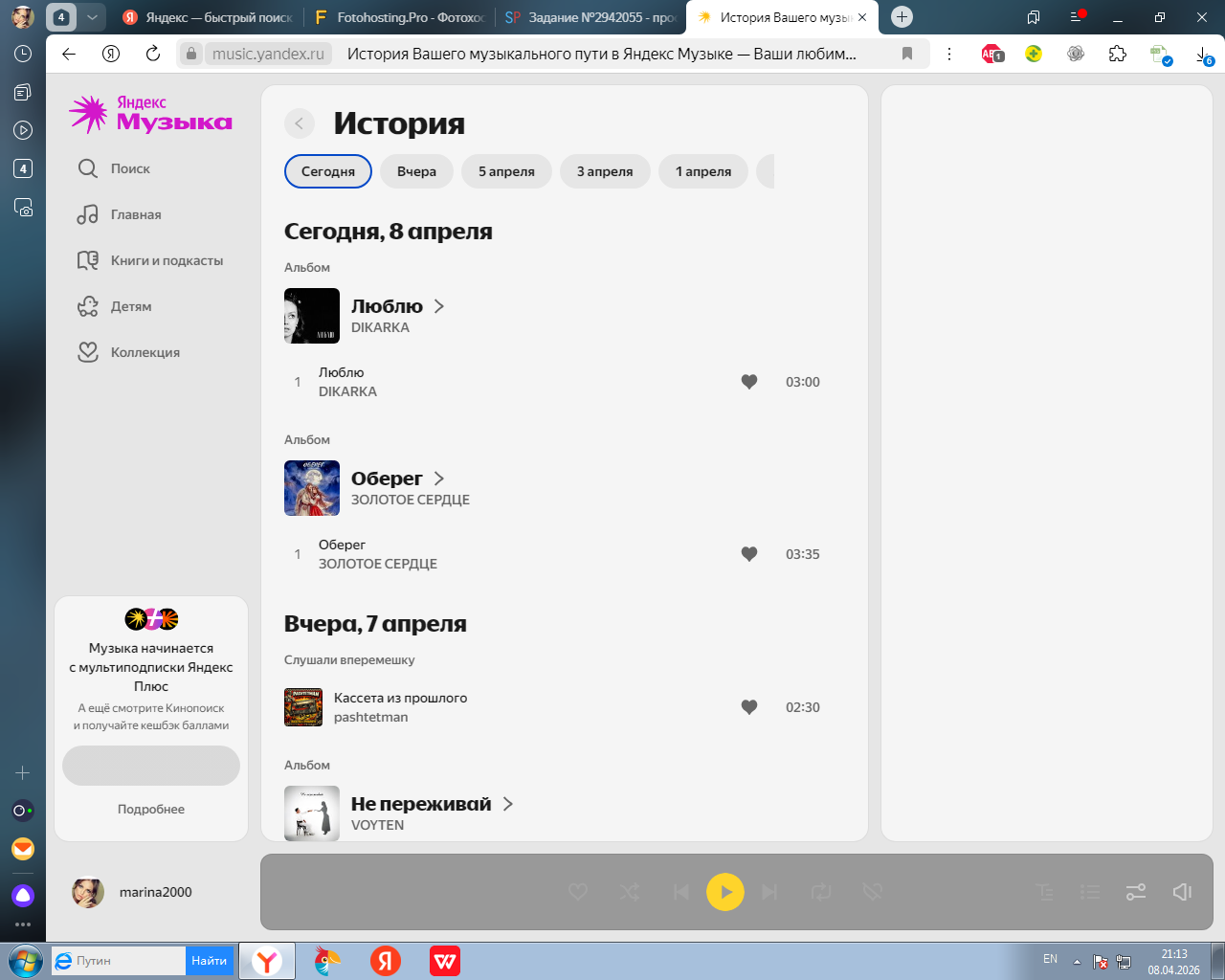Skip to next track in player
The height and width of the screenshot is (980, 1225).
tap(769, 892)
